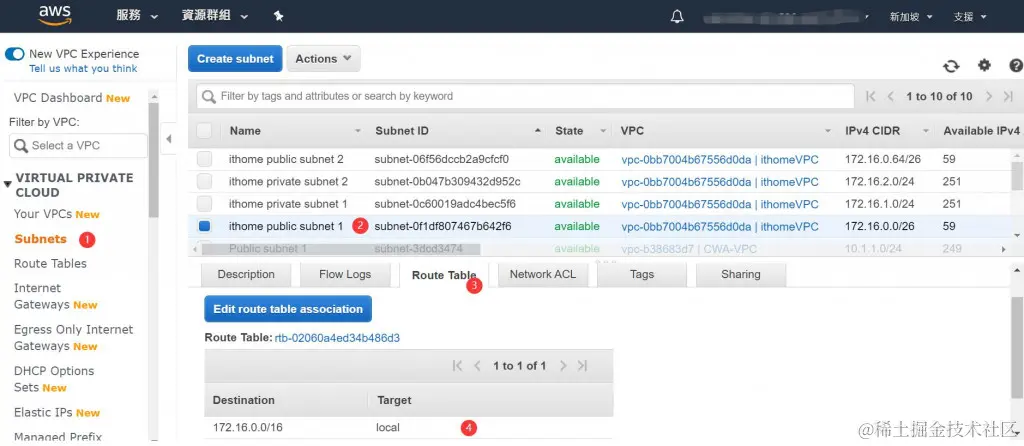Screen dimensions: 1024x446
Task: Click Edit route table association button
Action: 288,309
